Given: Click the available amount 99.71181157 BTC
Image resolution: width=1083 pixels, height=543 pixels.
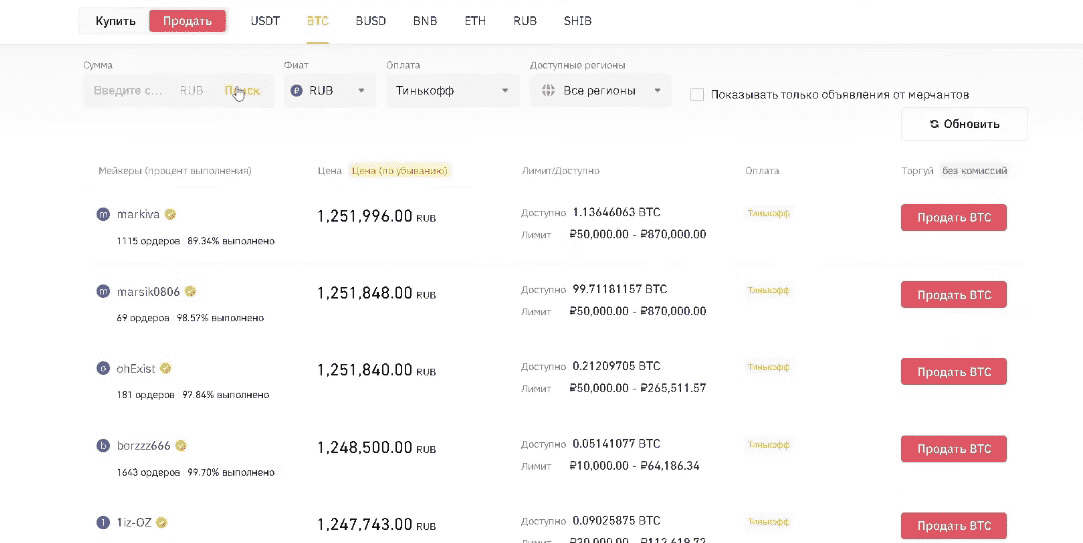Looking at the screenshot, I should click(x=620, y=289).
